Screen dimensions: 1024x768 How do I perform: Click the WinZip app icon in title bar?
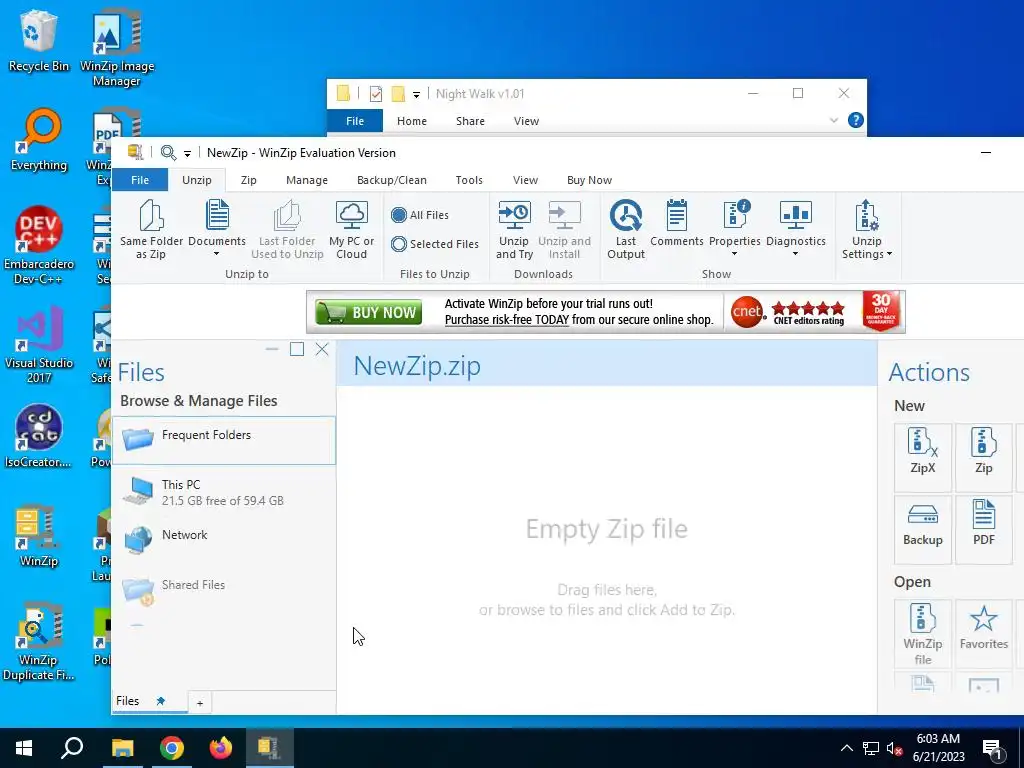(x=135, y=152)
